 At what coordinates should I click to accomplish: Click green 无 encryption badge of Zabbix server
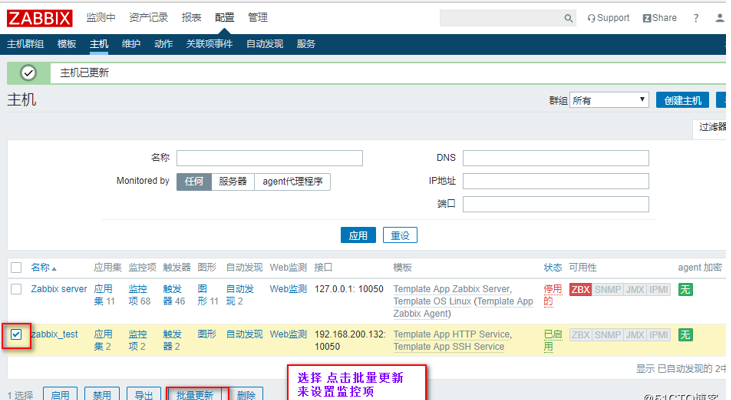[685, 290]
